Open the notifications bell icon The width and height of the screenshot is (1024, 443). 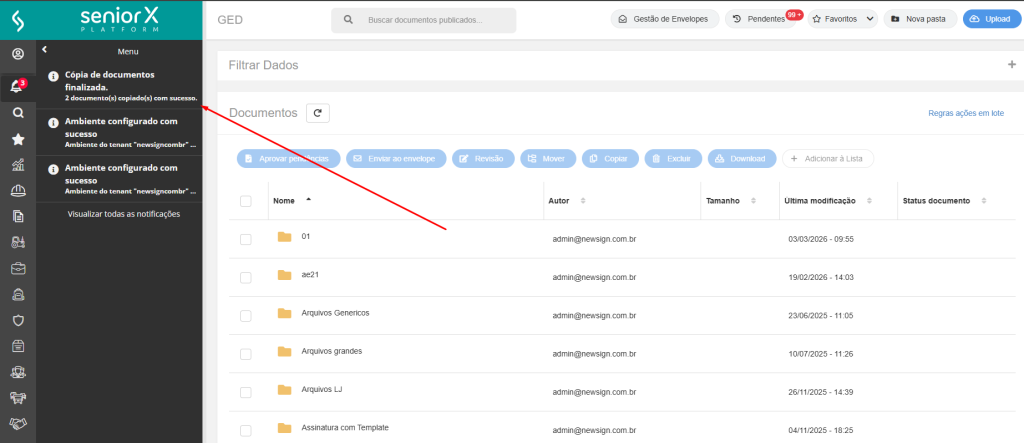click(17, 87)
